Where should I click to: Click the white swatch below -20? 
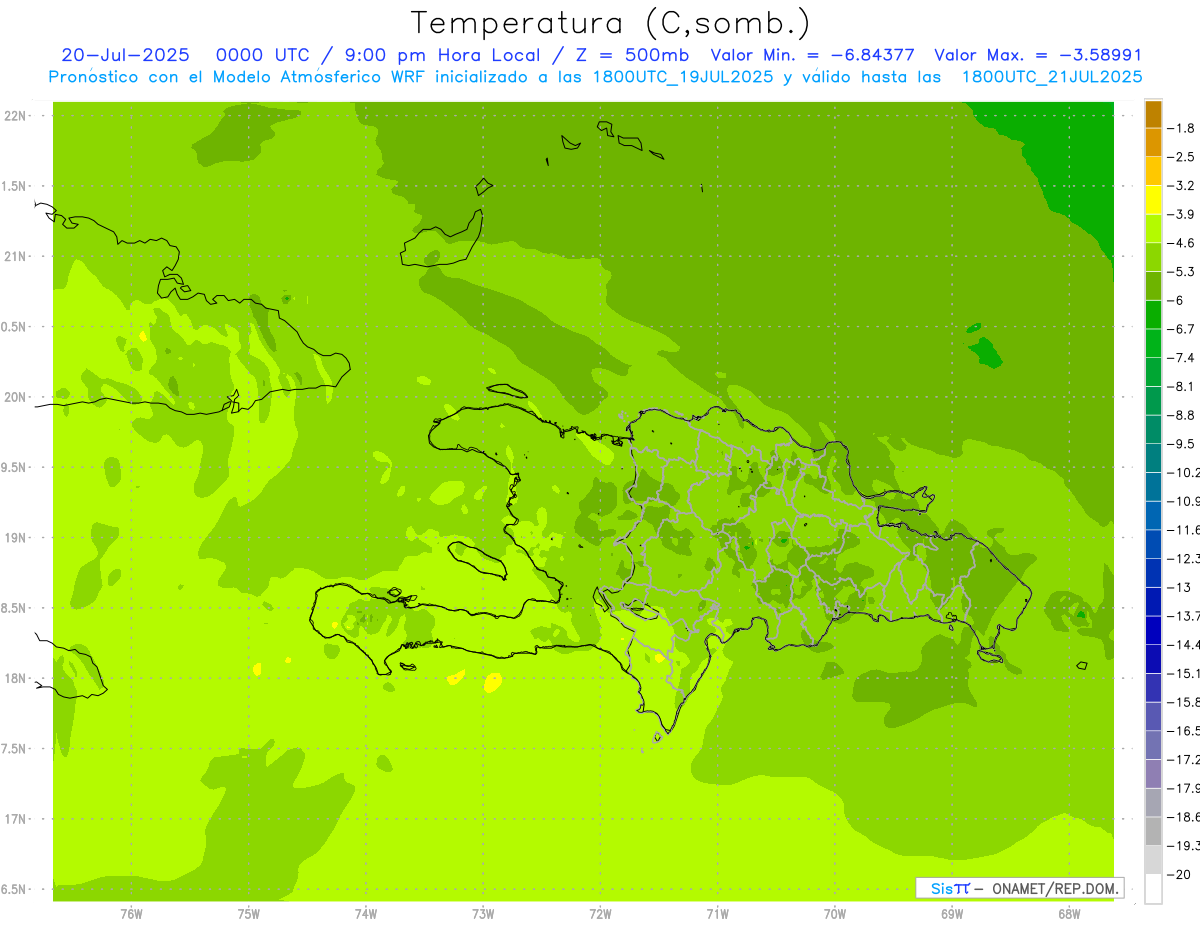[x=1154, y=889]
